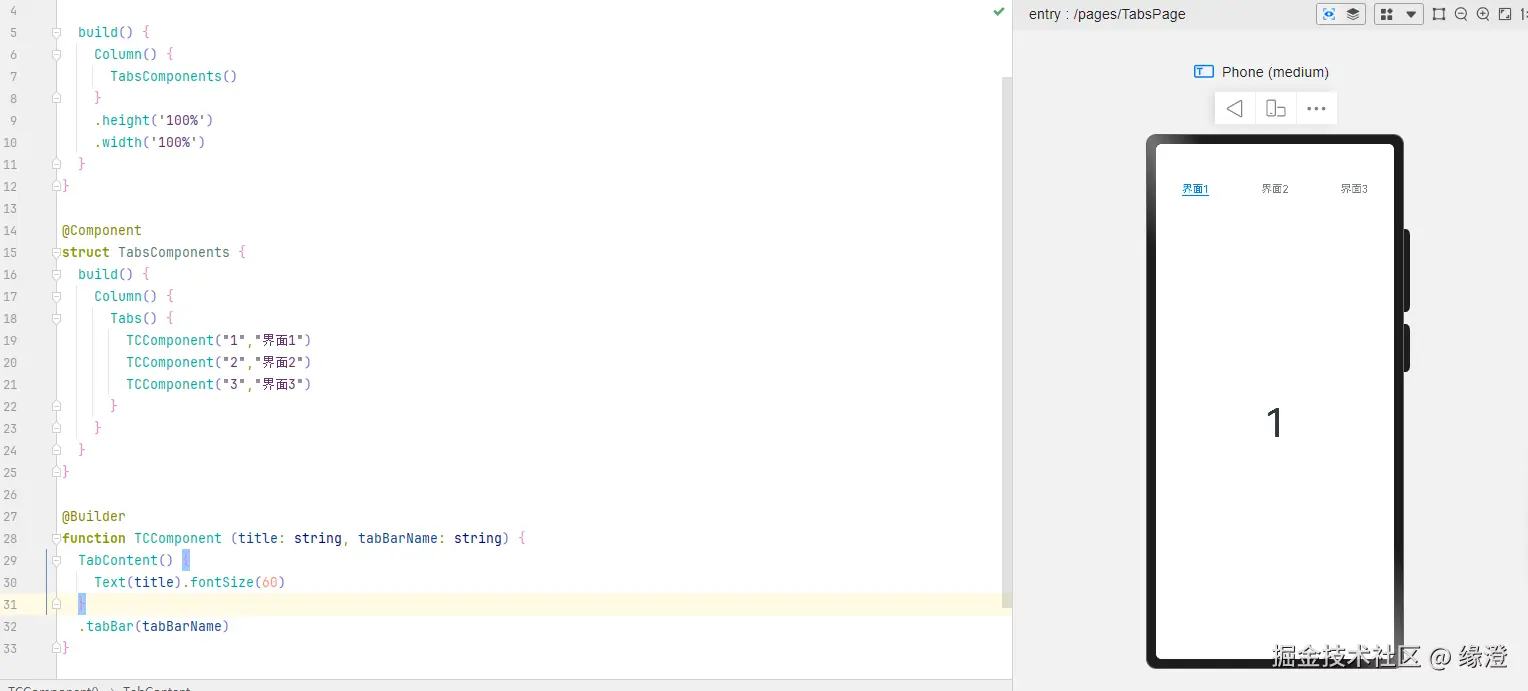Switch to the 界面3 tab in preview
The height and width of the screenshot is (691, 1528).
click(1354, 189)
